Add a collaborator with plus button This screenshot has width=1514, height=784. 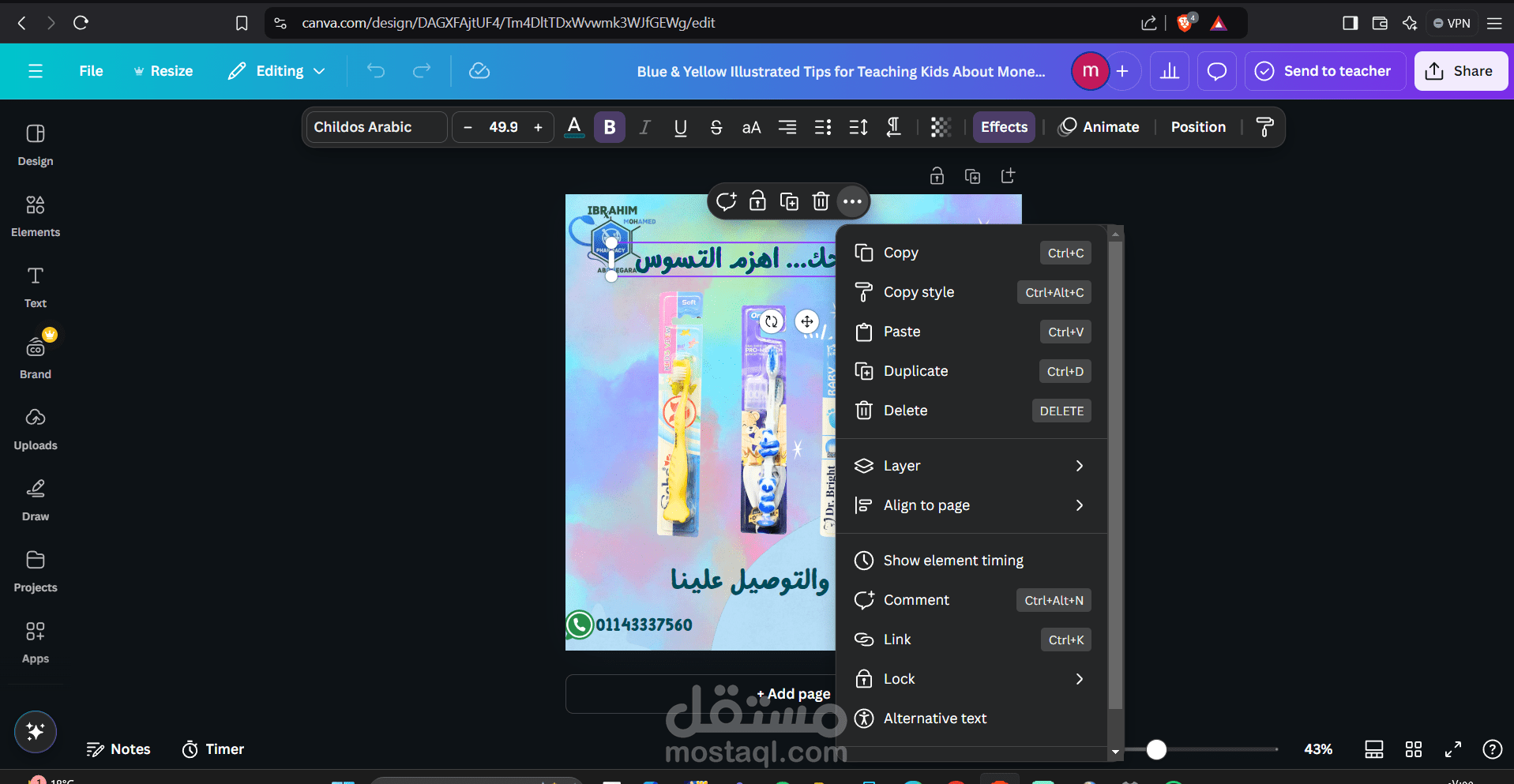point(1122,71)
